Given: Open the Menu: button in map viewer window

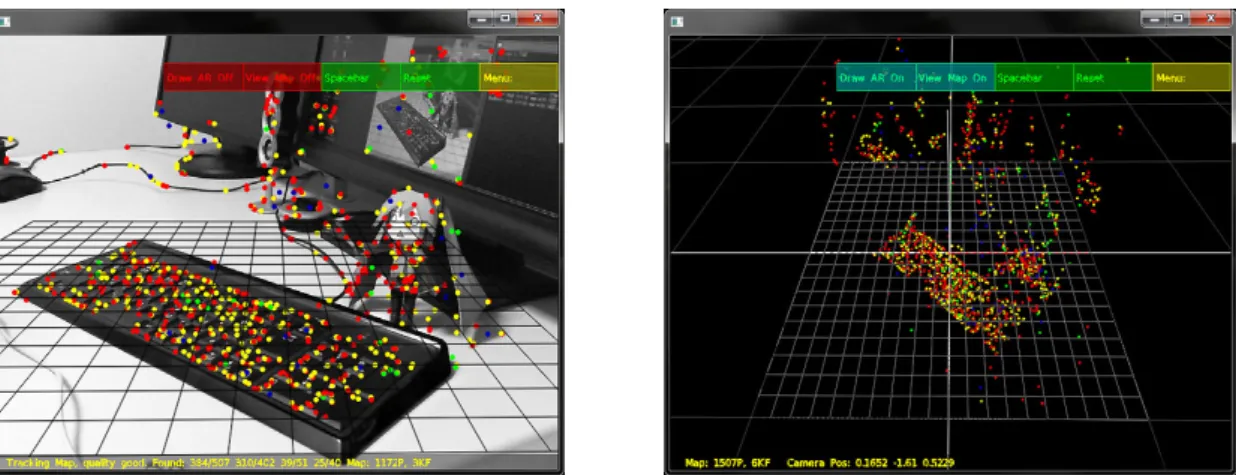Looking at the screenshot, I should pos(1192,78).
